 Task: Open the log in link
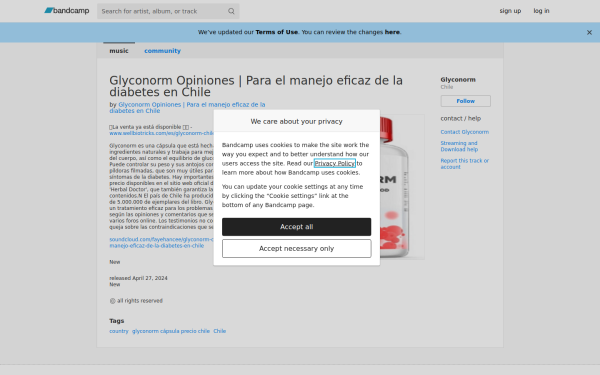[541, 11]
